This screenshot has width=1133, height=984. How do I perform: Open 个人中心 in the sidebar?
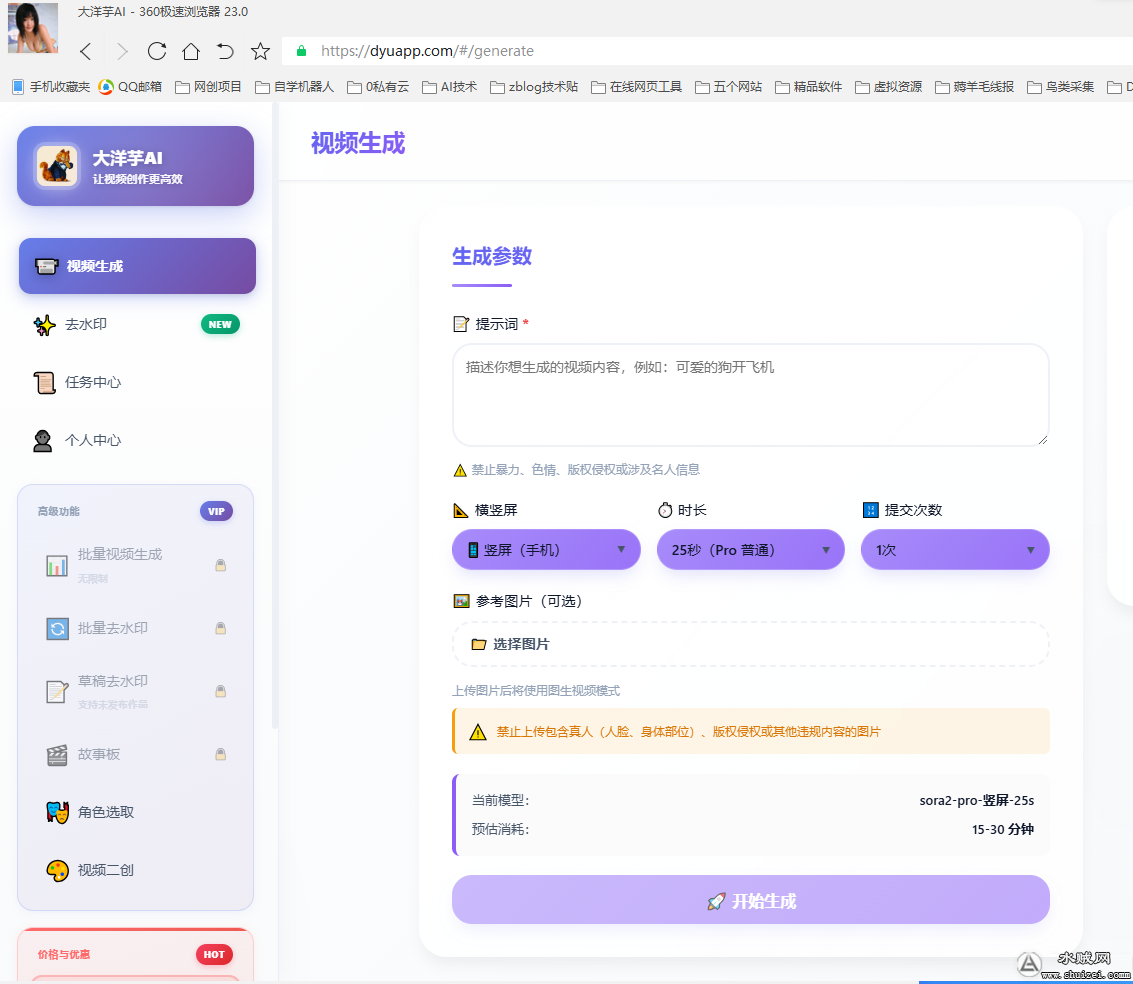(x=92, y=440)
